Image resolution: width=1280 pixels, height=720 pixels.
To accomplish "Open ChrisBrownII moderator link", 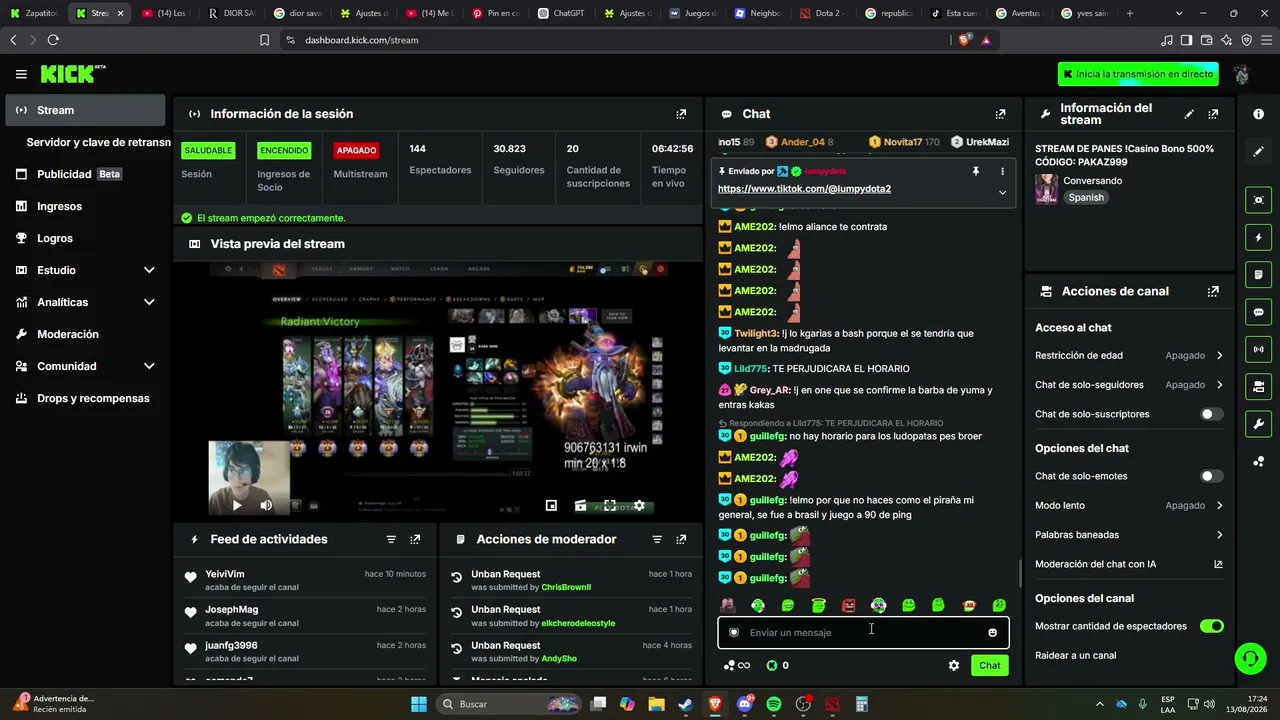I will (x=566, y=588).
